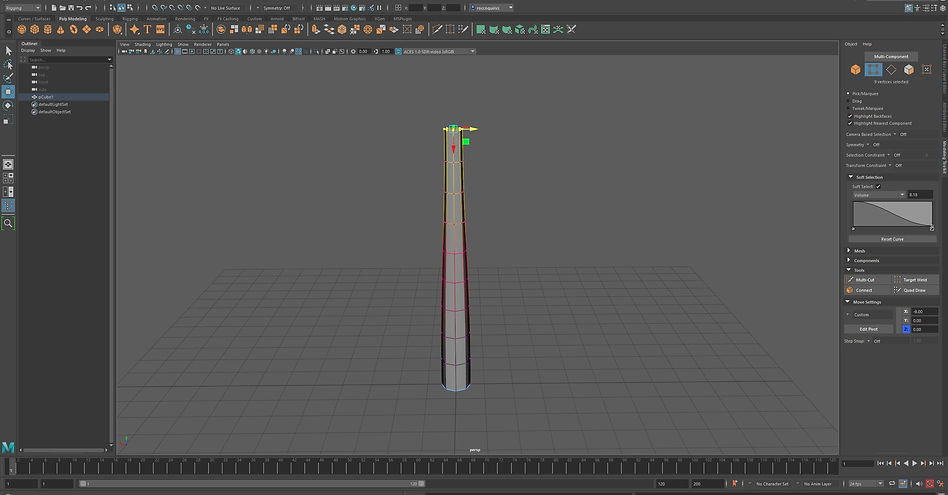Open the Symmetry dropdown in Modeling Toolkit
This screenshot has height=495, width=948.
pos(868,145)
